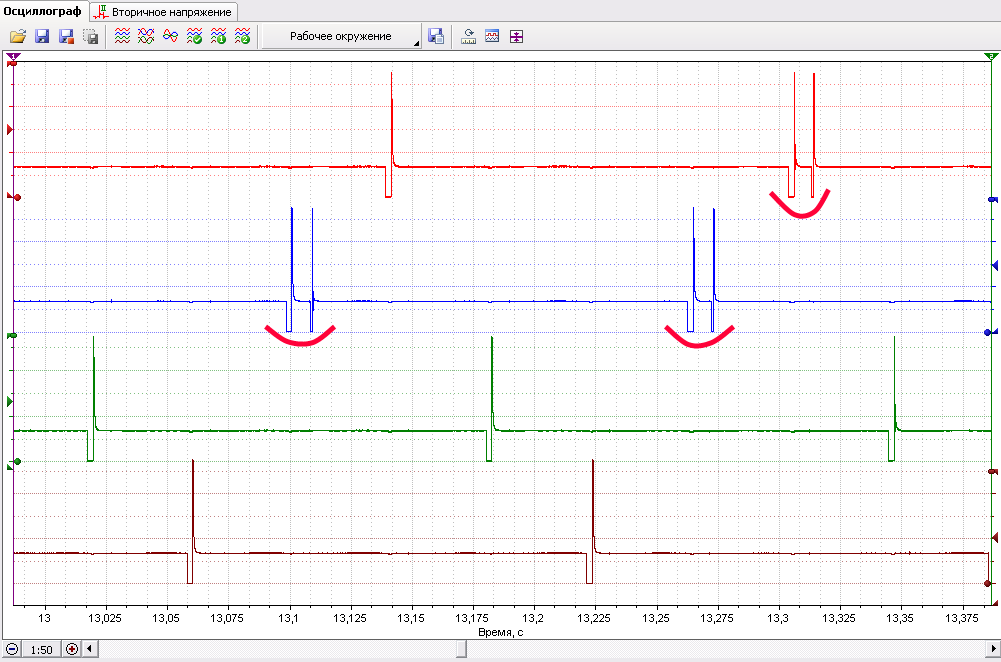Click the 13,1 time axis label
1001x662 pixels.
[x=289, y=618]
